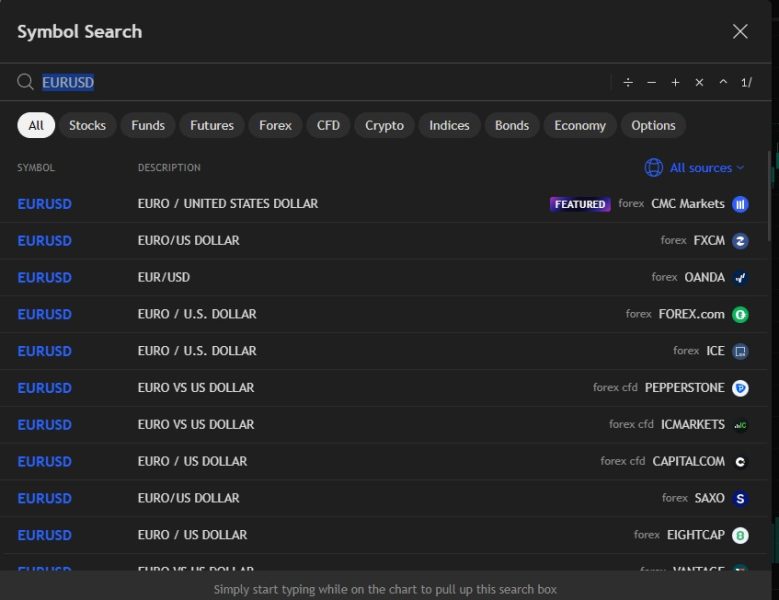Click the FXCM source name
This screenshot has height=600, width=779.
click(x=709, y=240)
